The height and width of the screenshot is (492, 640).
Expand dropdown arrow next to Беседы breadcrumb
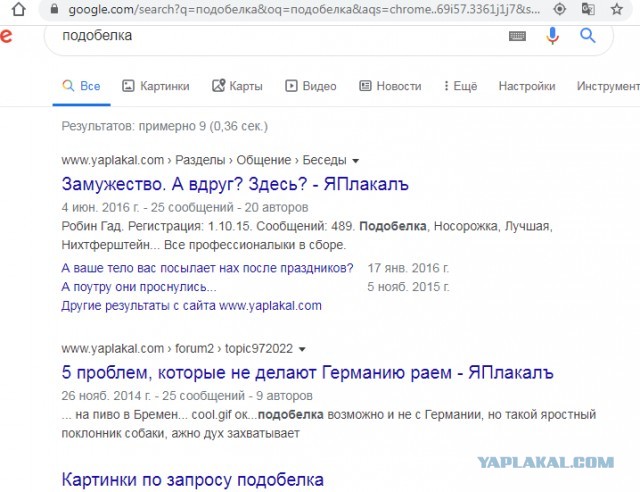pyautogui.click(x=356, y=161)
